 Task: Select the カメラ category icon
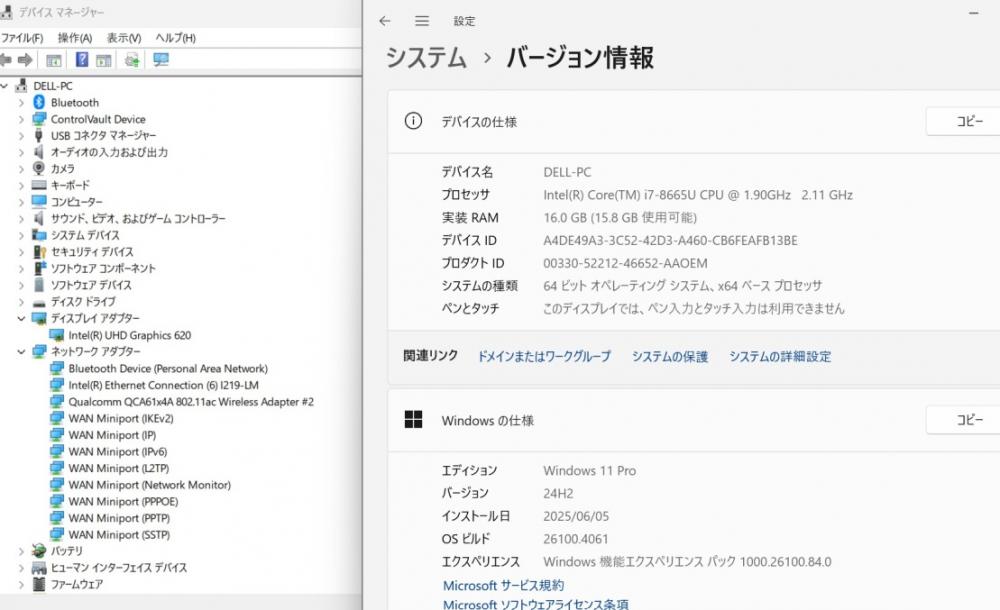(x=39, y=168)
